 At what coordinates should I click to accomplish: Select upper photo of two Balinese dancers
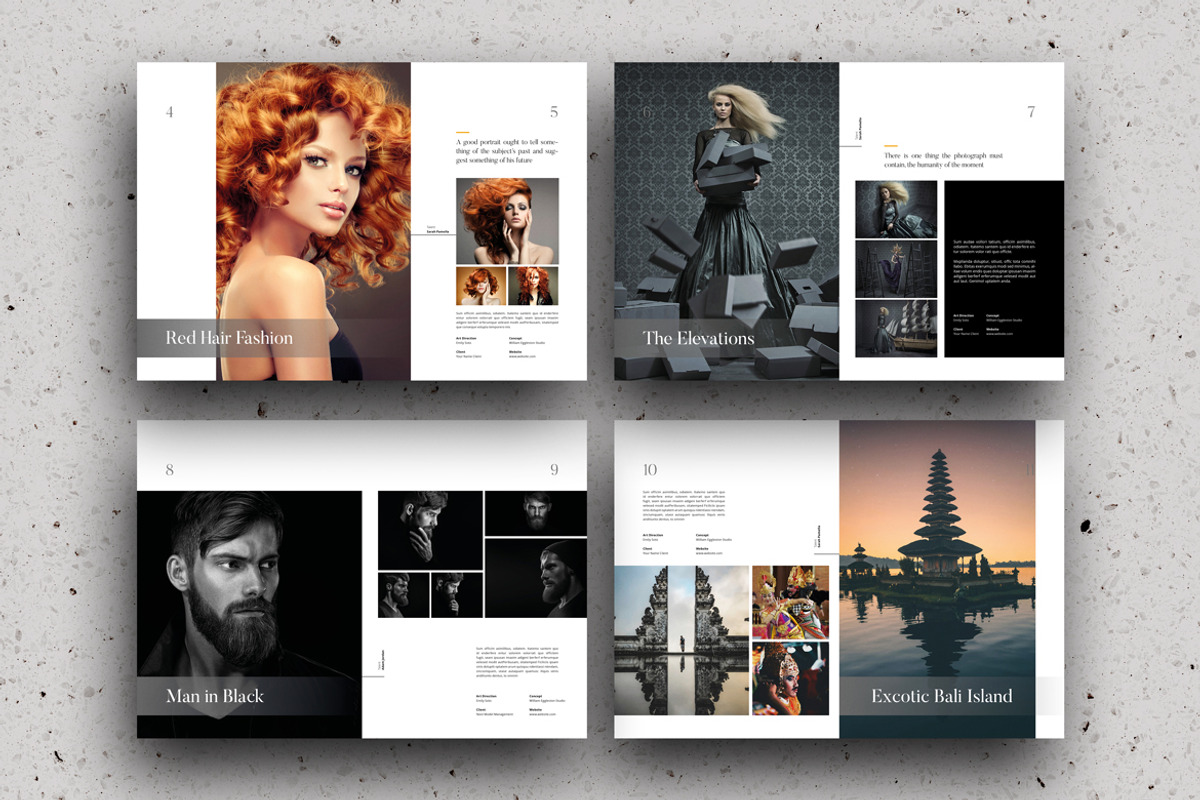click(x=790, y=602)
